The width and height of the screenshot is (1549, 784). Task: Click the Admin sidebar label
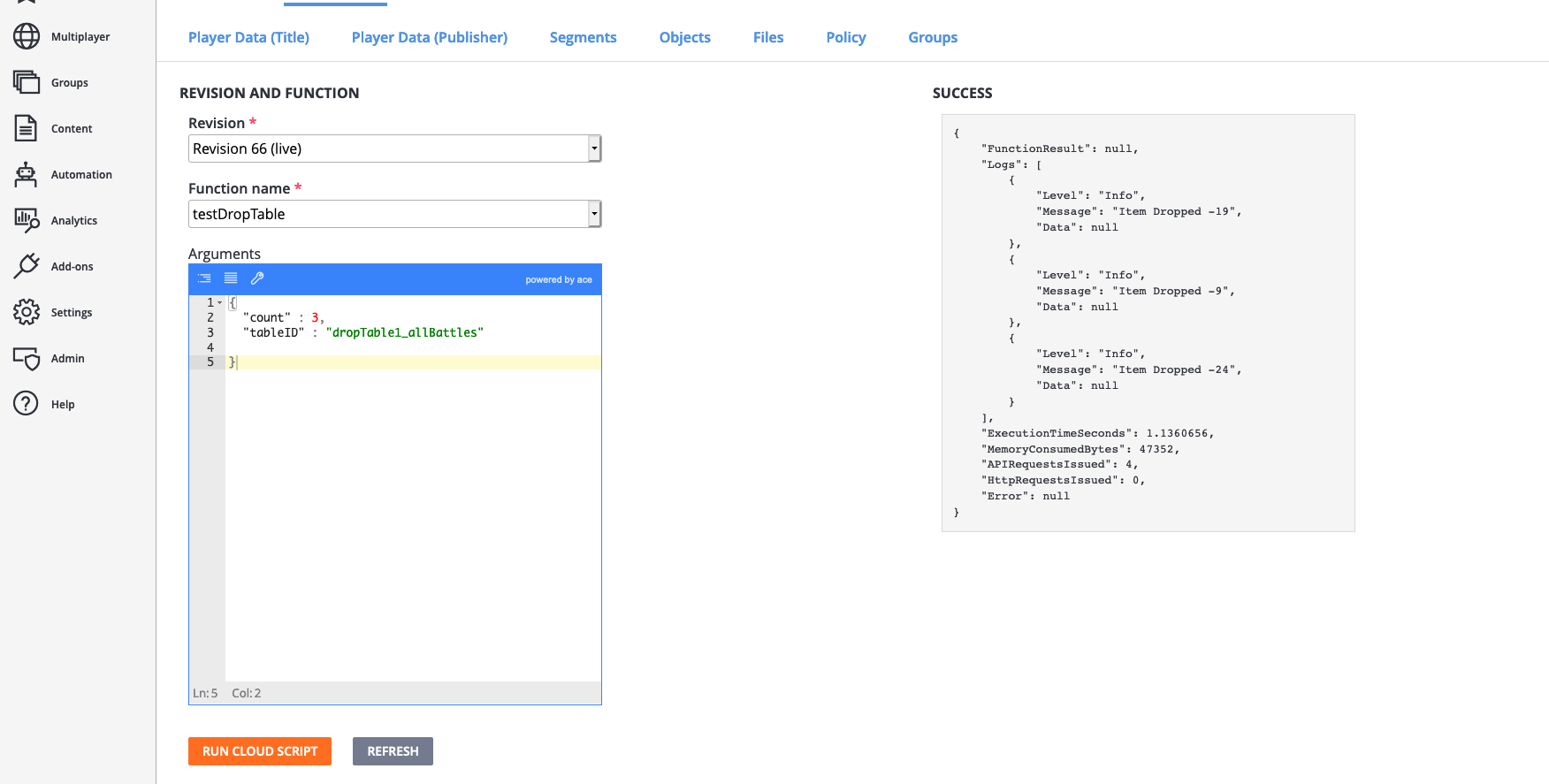(68, 358)
